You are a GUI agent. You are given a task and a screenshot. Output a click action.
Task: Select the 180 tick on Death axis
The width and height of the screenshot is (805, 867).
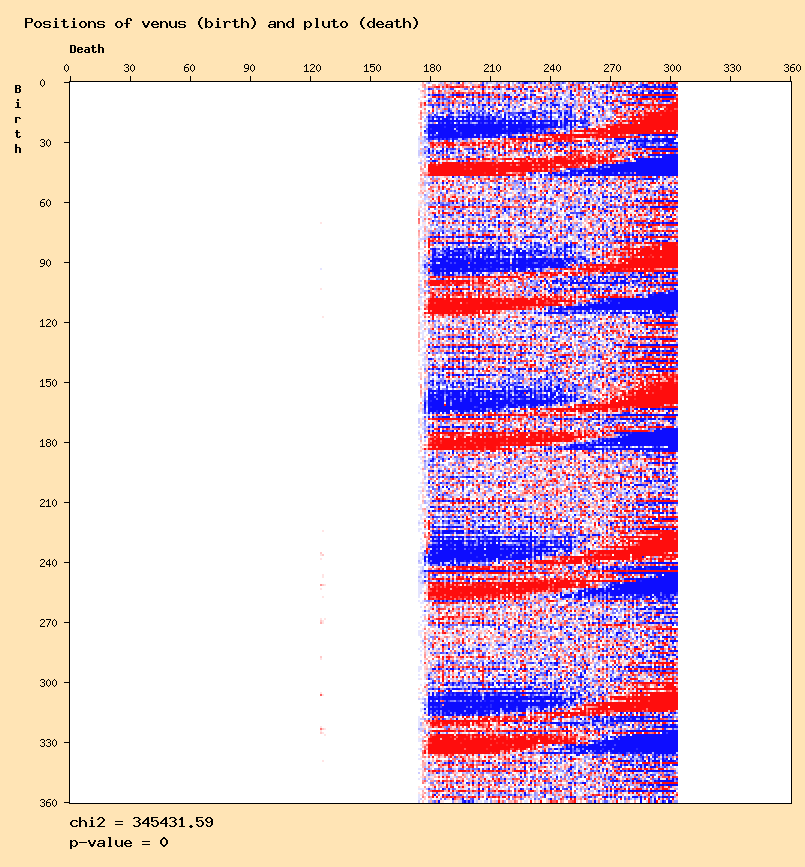pyautogui.click(x=432, y=68)
